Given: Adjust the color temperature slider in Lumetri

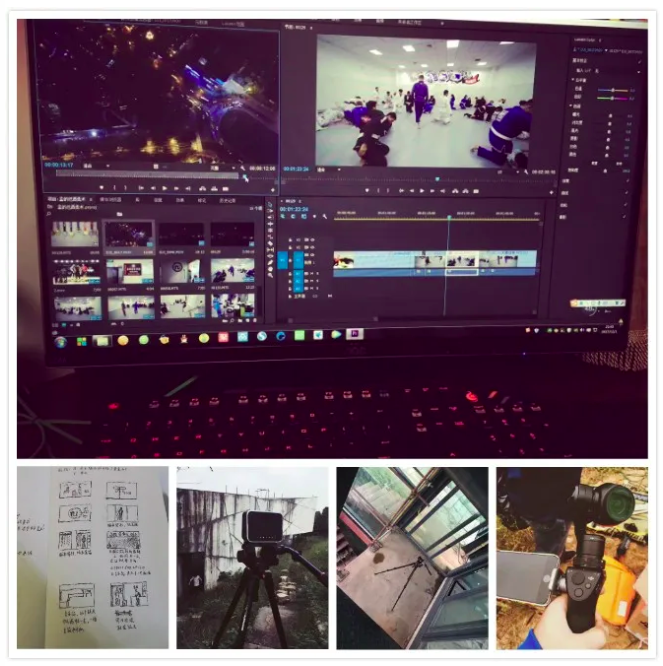Looking at the screenshot, I should click(612, 90).
